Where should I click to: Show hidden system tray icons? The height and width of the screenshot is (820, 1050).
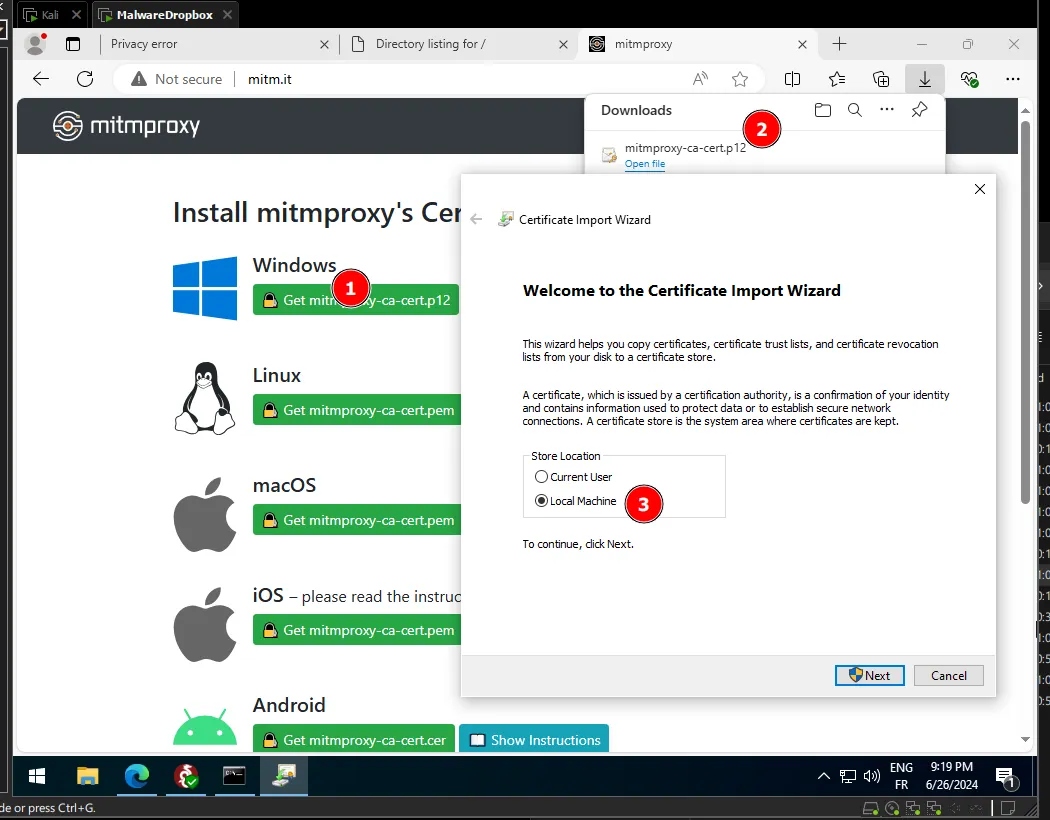pyautogui.click(x=823, y=777)
